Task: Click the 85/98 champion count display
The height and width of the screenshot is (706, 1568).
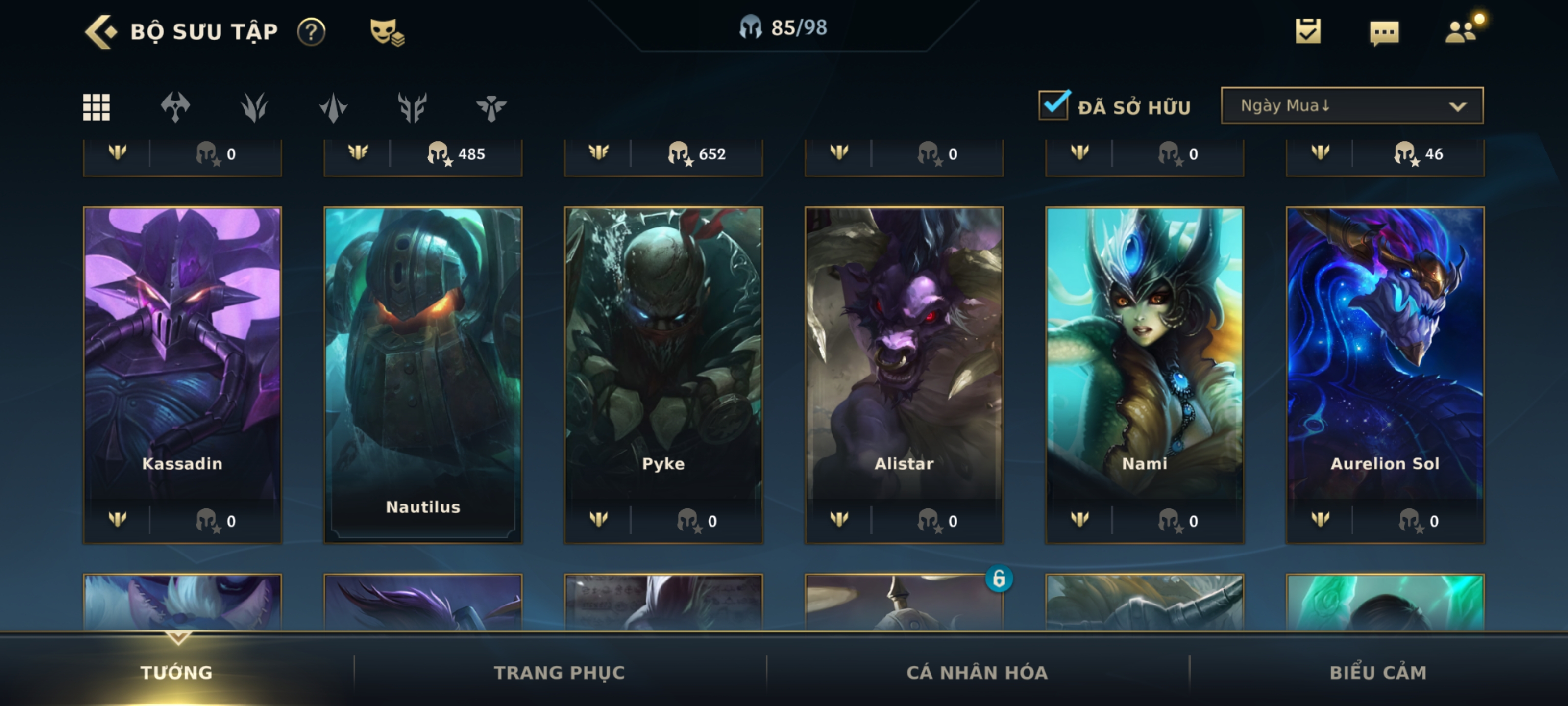Action: (x=784, y=28)
